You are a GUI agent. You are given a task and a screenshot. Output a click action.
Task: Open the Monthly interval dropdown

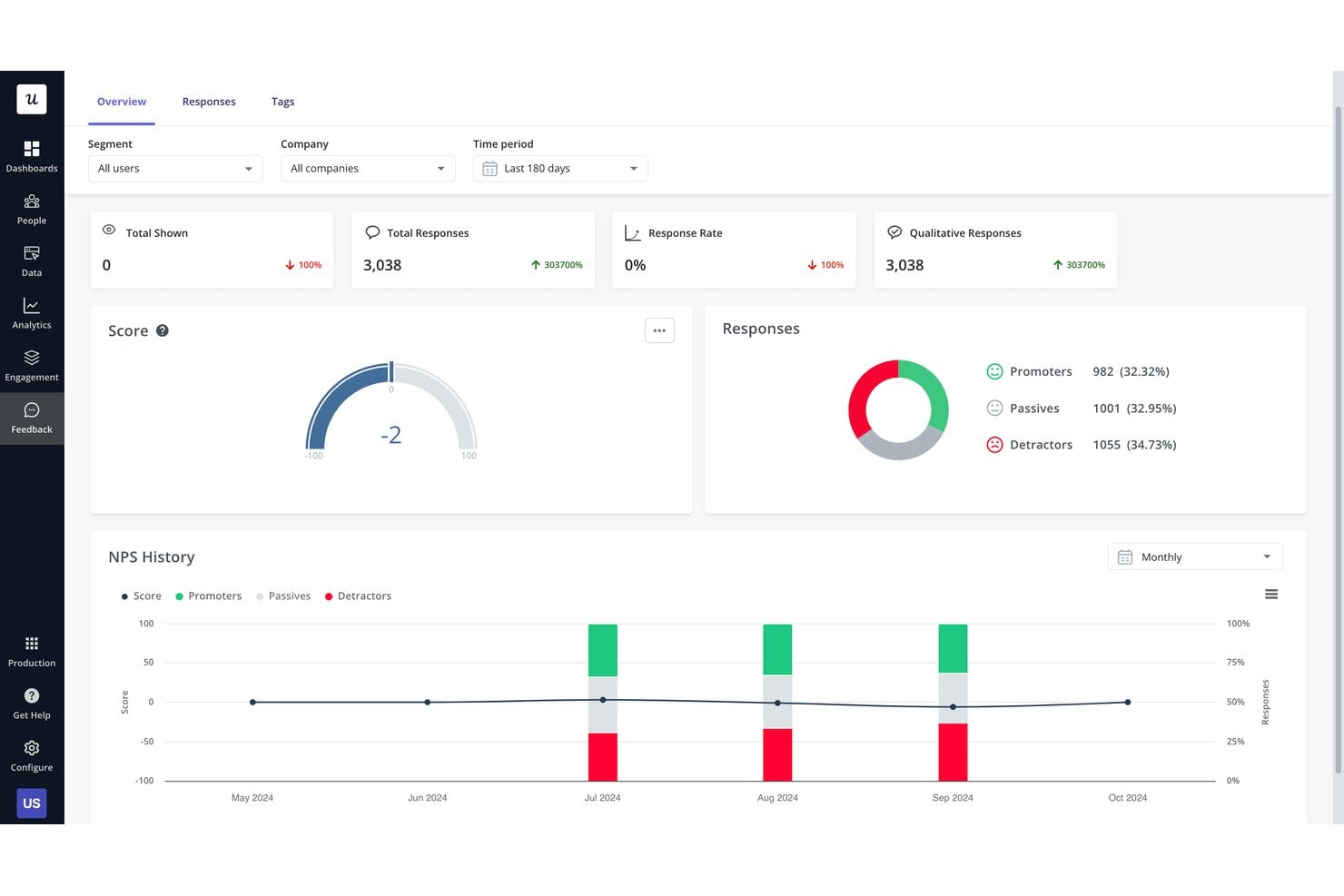pyautogui.click(x=1195, y=557)
